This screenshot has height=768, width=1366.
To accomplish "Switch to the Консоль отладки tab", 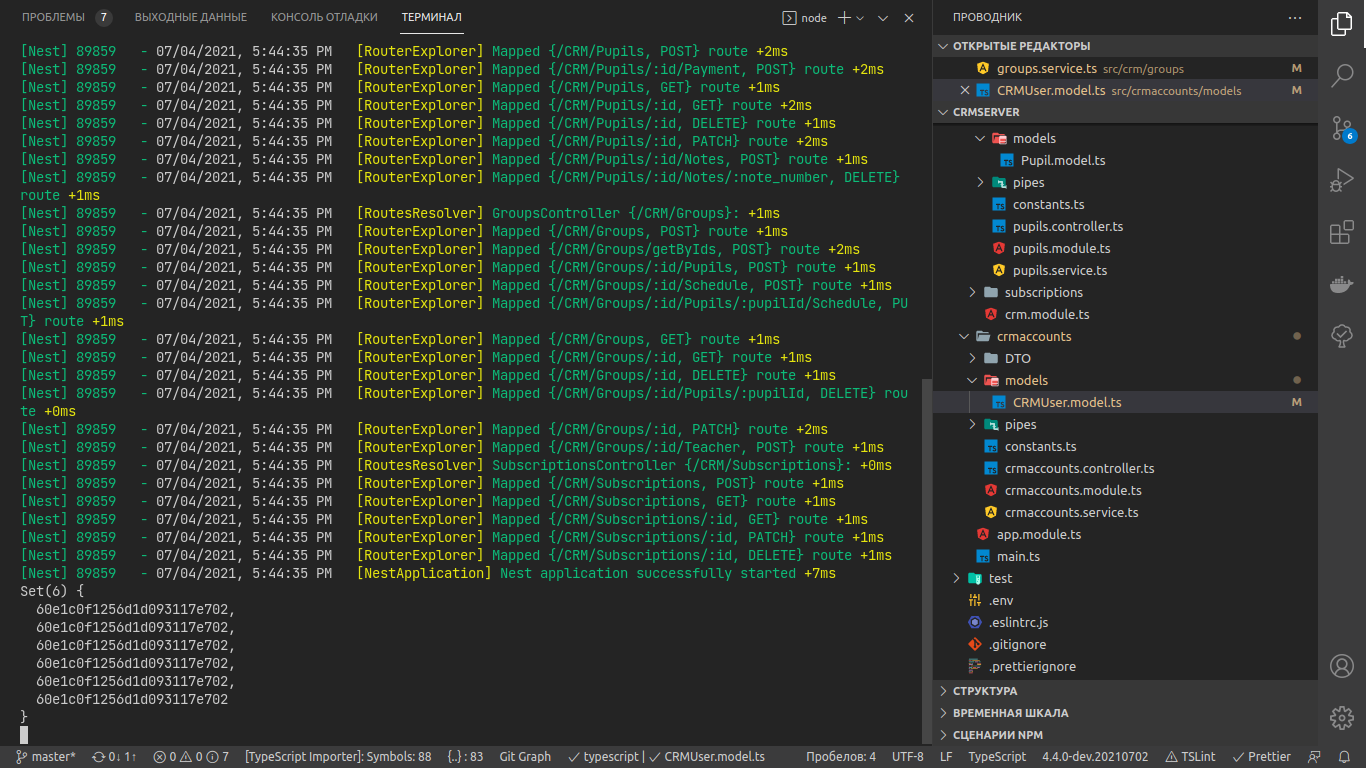I will (324, 17).
